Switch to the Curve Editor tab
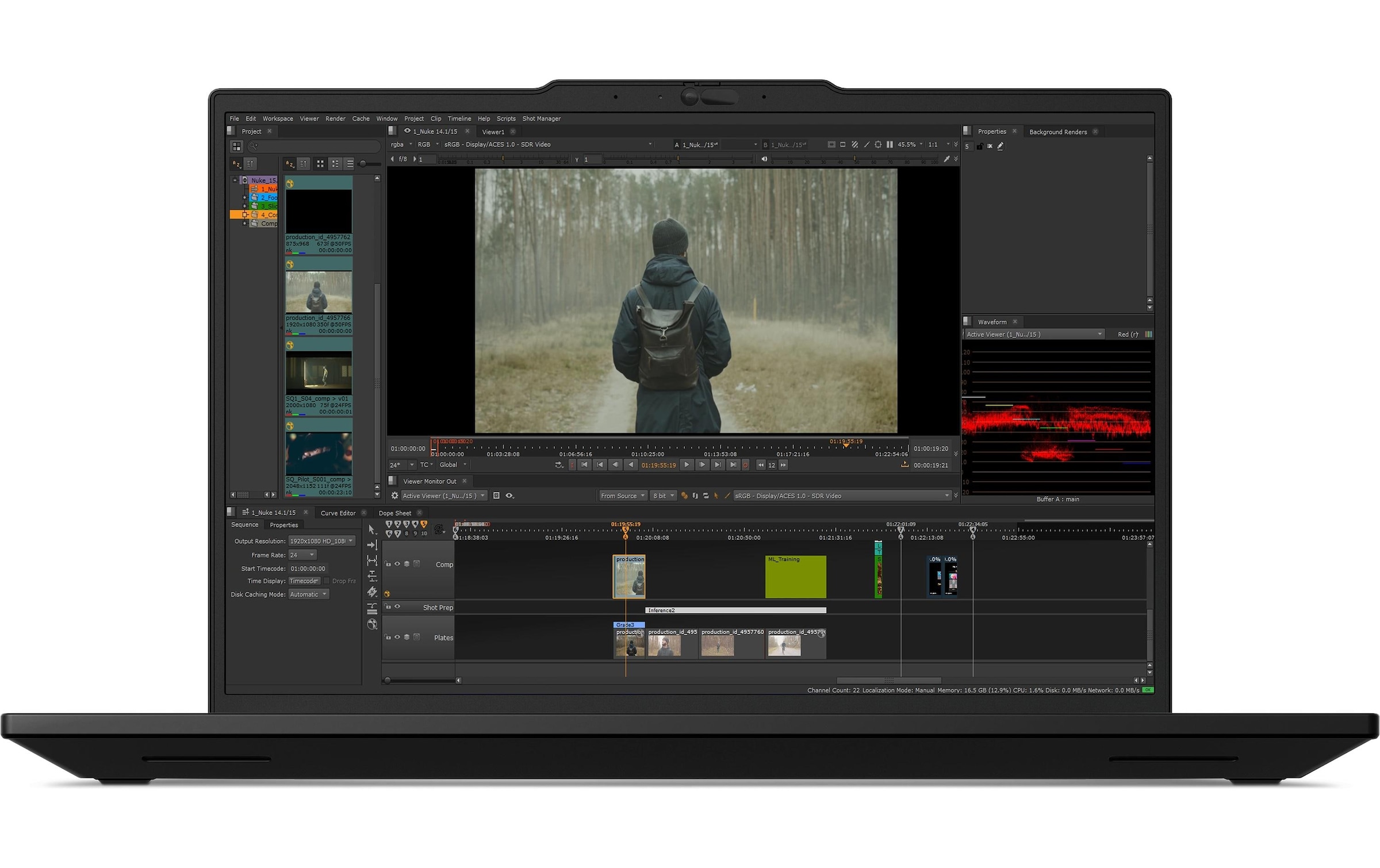1380x868 pixels. click(338, 513)
